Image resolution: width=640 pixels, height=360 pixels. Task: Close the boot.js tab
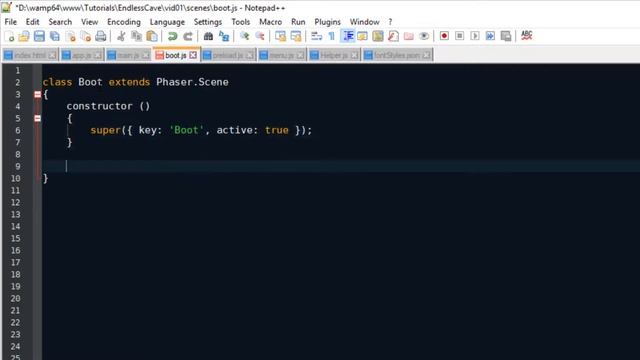coord(193,55)
